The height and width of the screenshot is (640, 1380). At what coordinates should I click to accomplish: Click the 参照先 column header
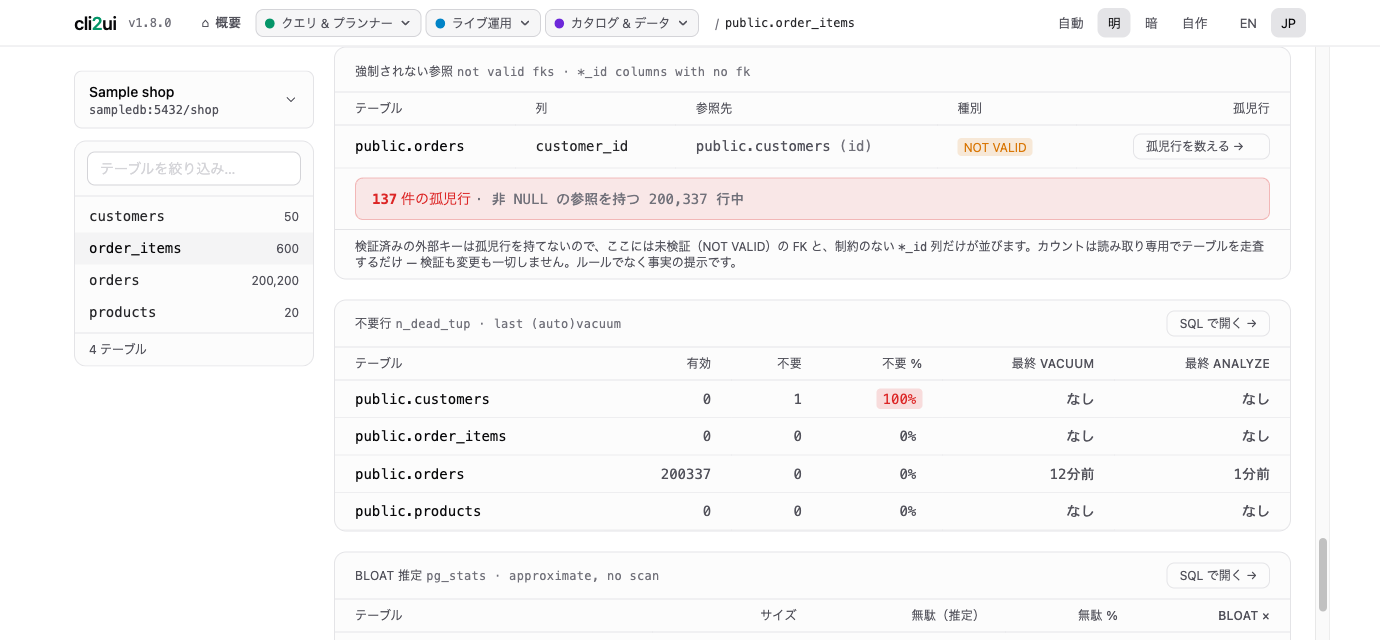714,108
